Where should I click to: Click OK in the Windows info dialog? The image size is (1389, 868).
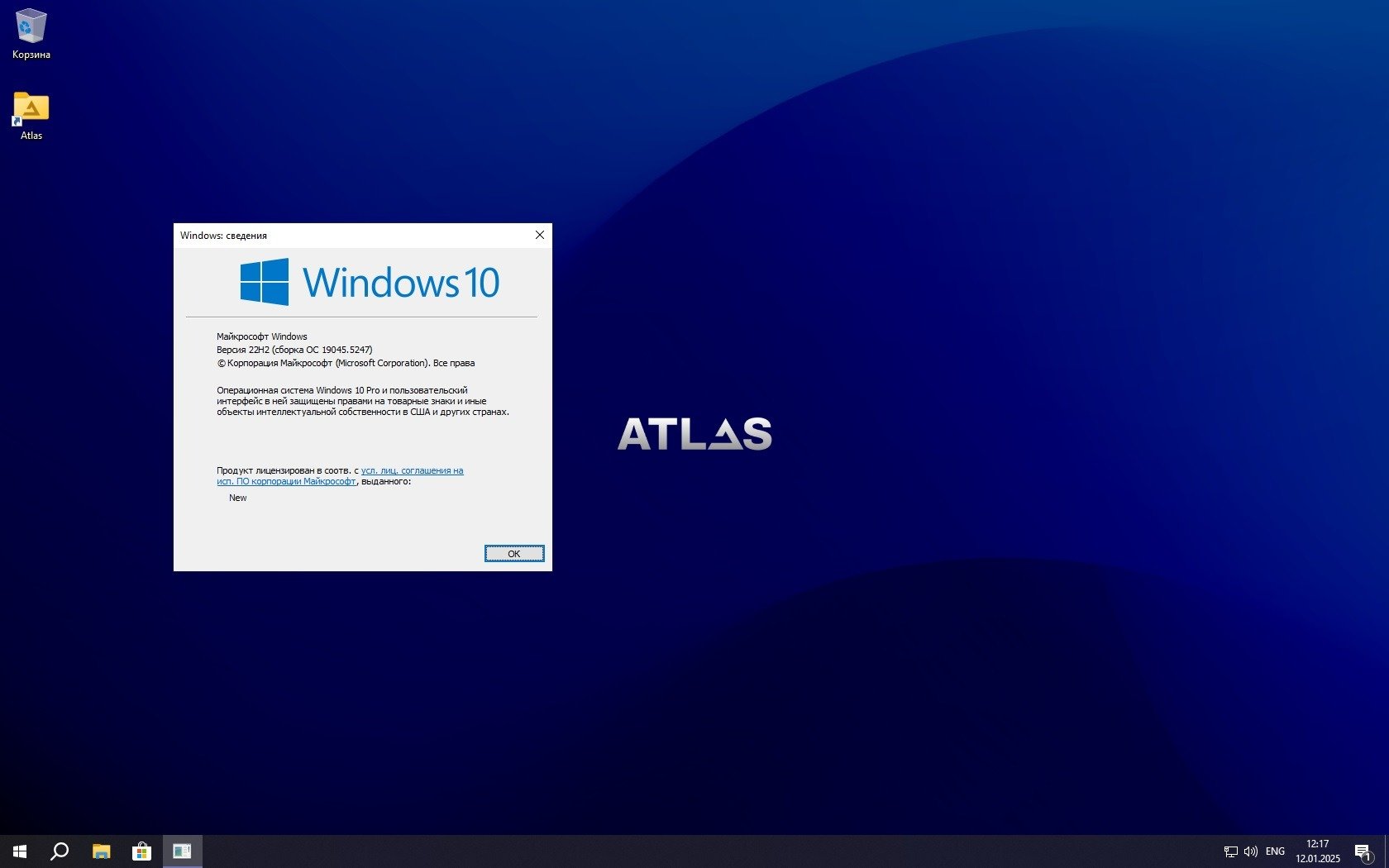514,554
